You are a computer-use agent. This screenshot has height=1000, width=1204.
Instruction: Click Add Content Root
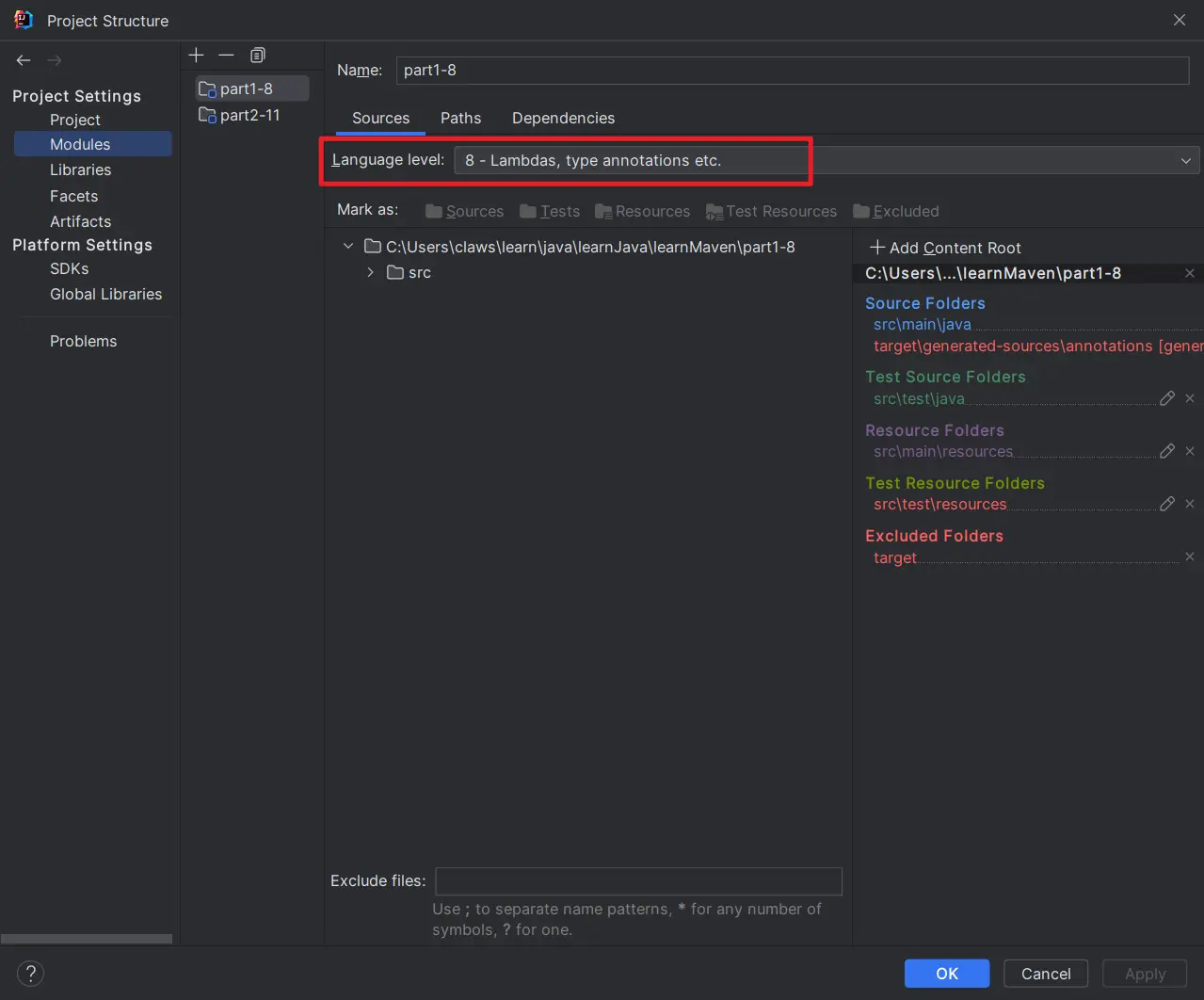coord(945,248)
